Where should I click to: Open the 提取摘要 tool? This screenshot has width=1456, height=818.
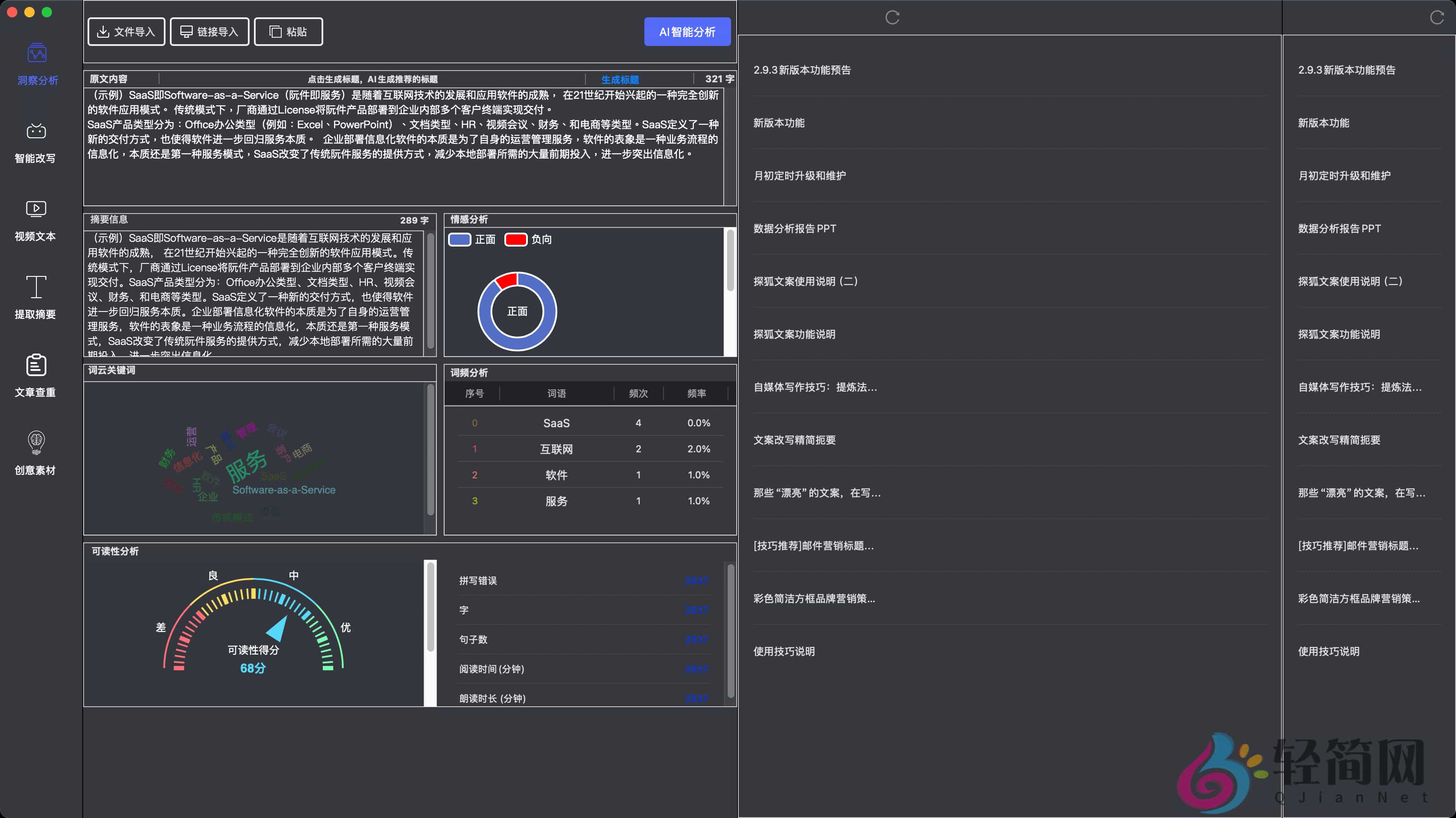[36, 299]
